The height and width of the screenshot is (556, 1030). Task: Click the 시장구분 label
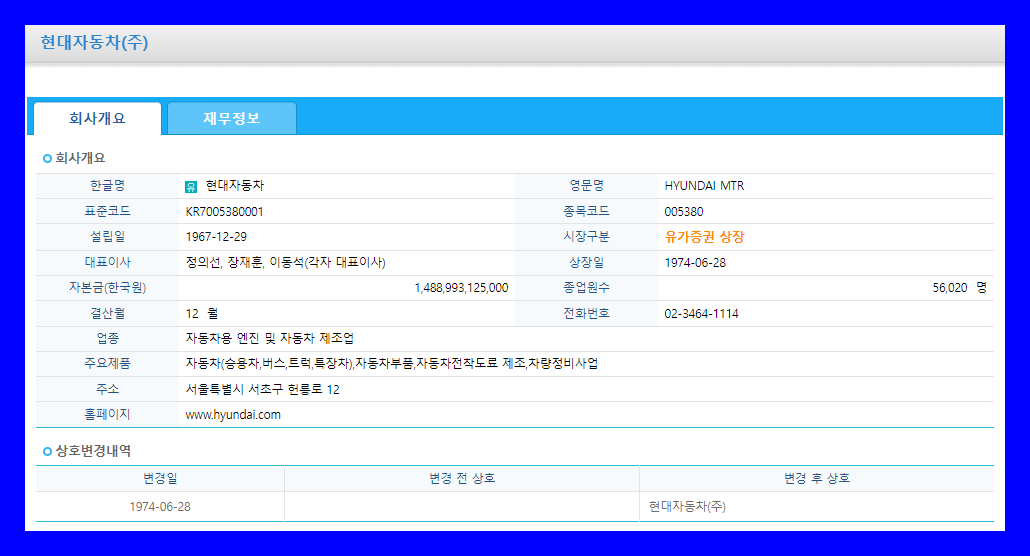tap(587, 237)
